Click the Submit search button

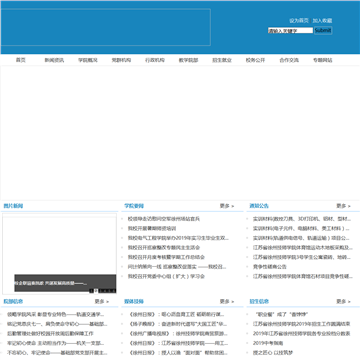[x=323, y=31]
